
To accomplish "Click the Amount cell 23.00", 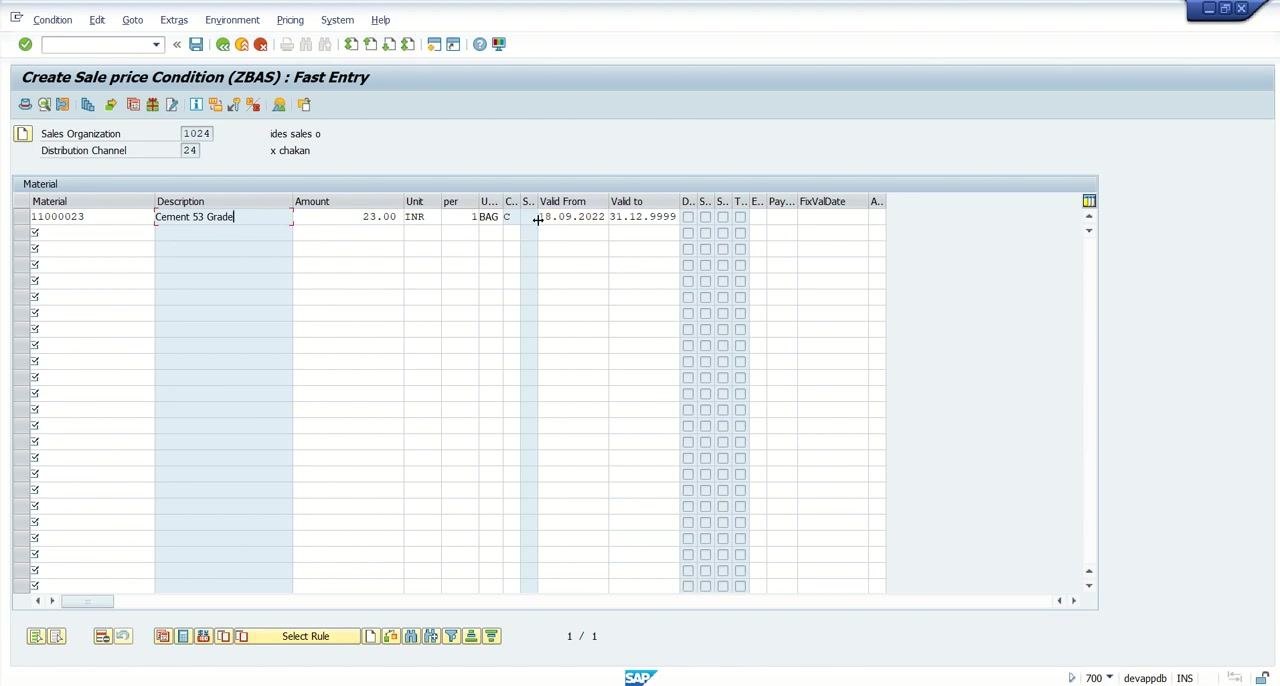I will click(348, 217).
